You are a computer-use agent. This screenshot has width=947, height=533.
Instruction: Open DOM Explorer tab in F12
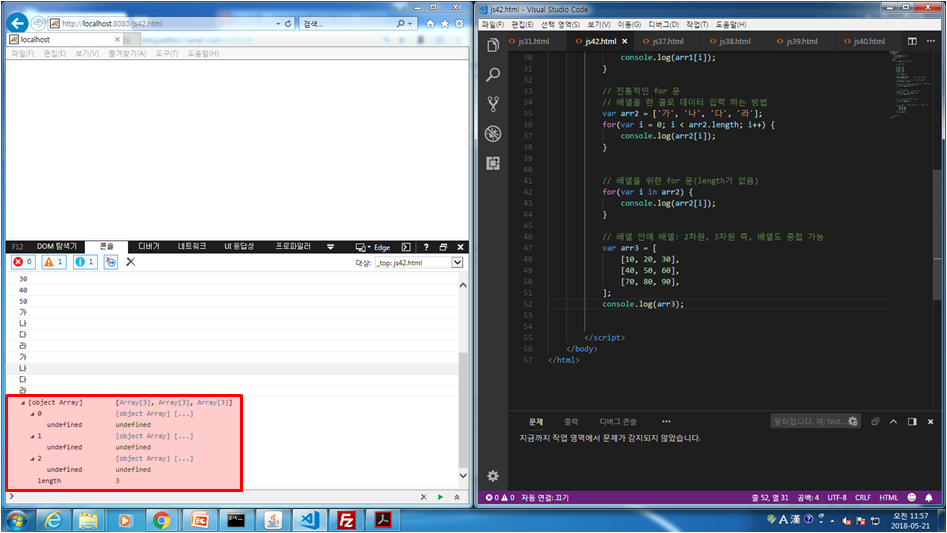[x=57, y=246]
